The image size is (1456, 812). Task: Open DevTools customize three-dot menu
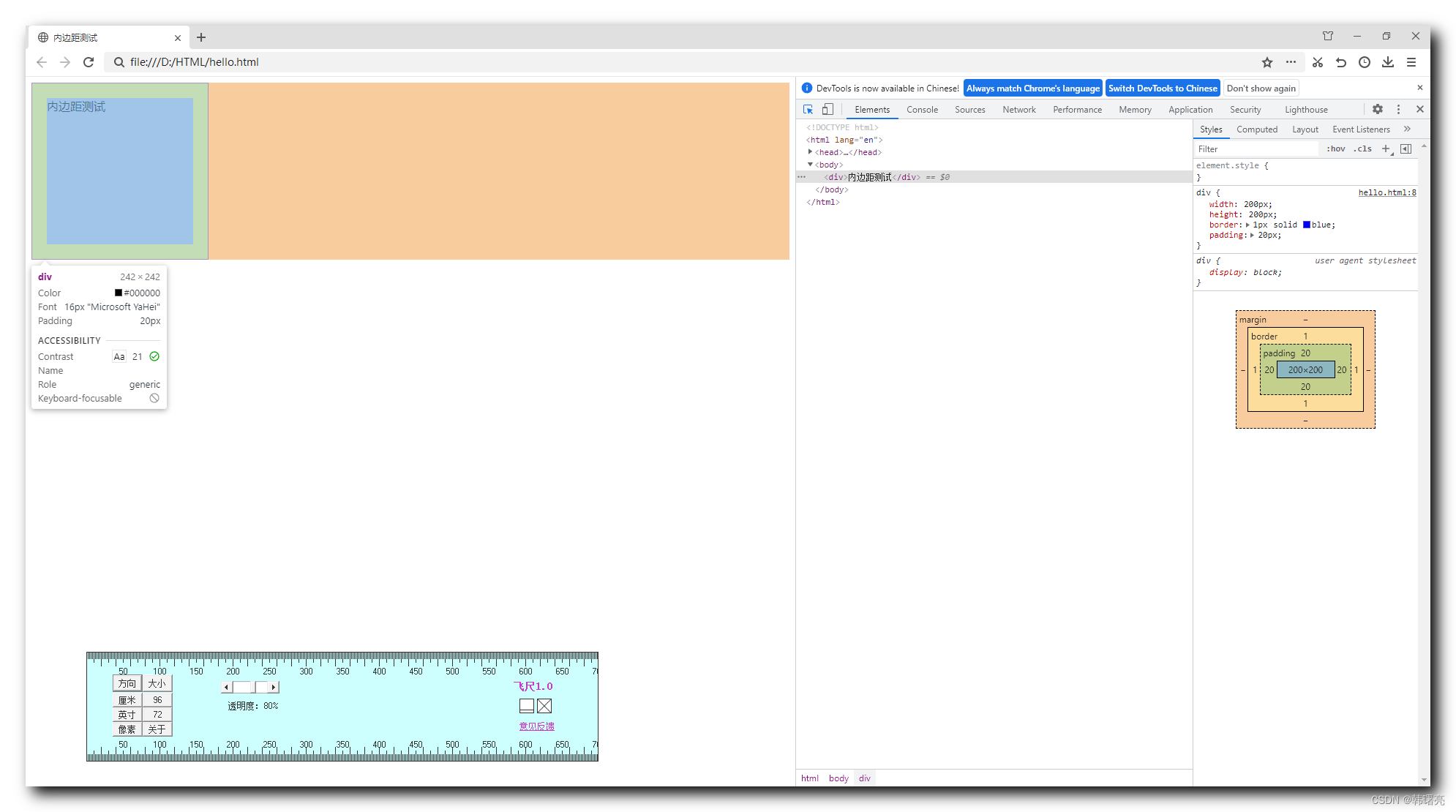click(x=1398, y=110)
